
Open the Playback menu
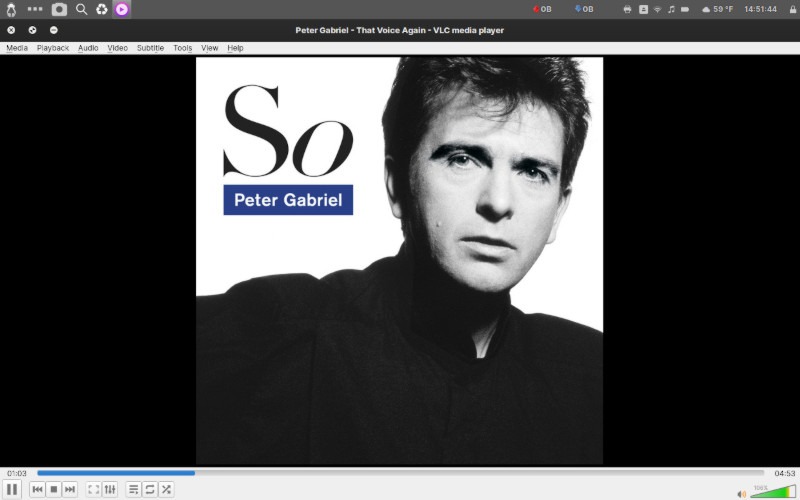pos(53,48)
